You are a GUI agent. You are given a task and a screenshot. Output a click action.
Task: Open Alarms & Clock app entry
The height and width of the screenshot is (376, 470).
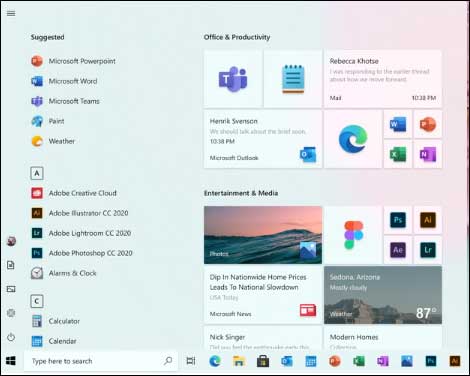point(64,273)
